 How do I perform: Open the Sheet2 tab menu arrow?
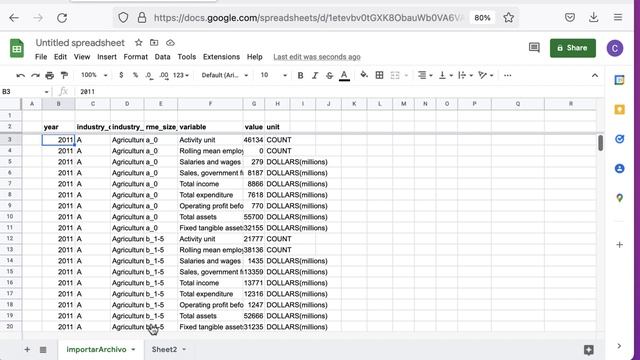[184, 349]
